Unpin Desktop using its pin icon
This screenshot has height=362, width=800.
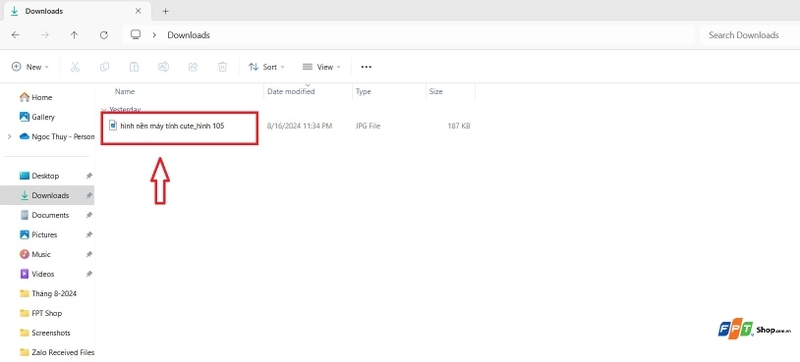click(x=89, y=176)
